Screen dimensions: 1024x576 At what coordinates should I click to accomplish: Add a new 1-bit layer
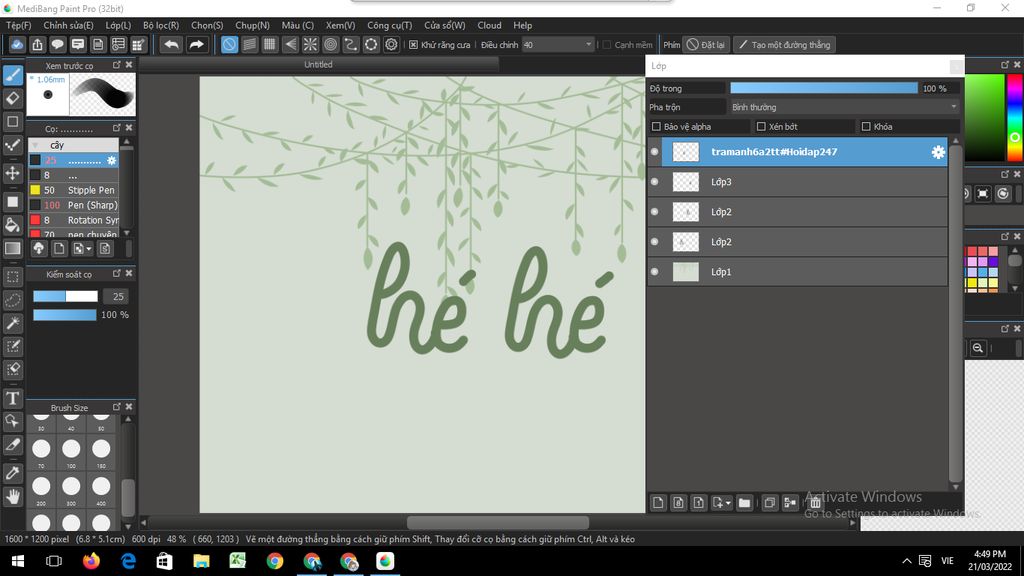tap(699, 503)
